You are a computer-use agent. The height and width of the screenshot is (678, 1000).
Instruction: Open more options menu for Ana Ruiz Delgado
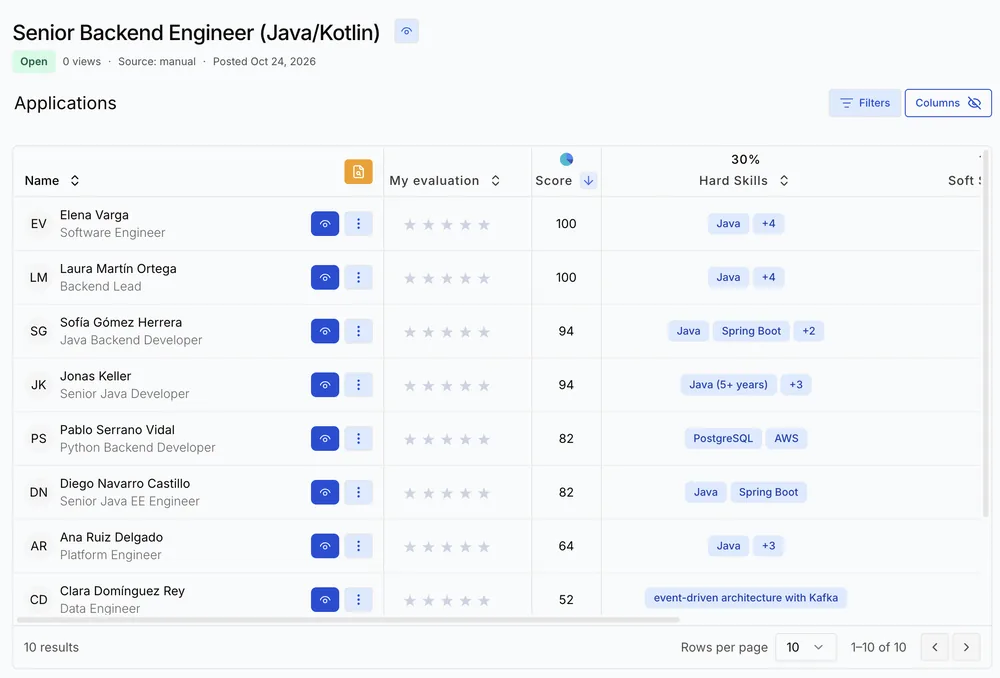(x=358, y=546)
